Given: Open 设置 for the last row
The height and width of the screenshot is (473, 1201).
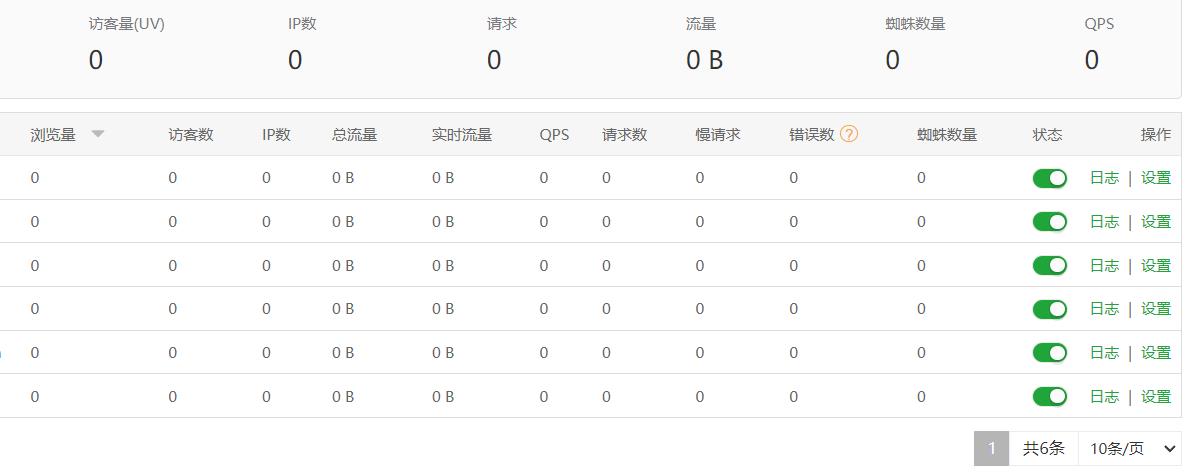Looking at the screenshot, I should pyautogui.click(x=1156, y=396).
